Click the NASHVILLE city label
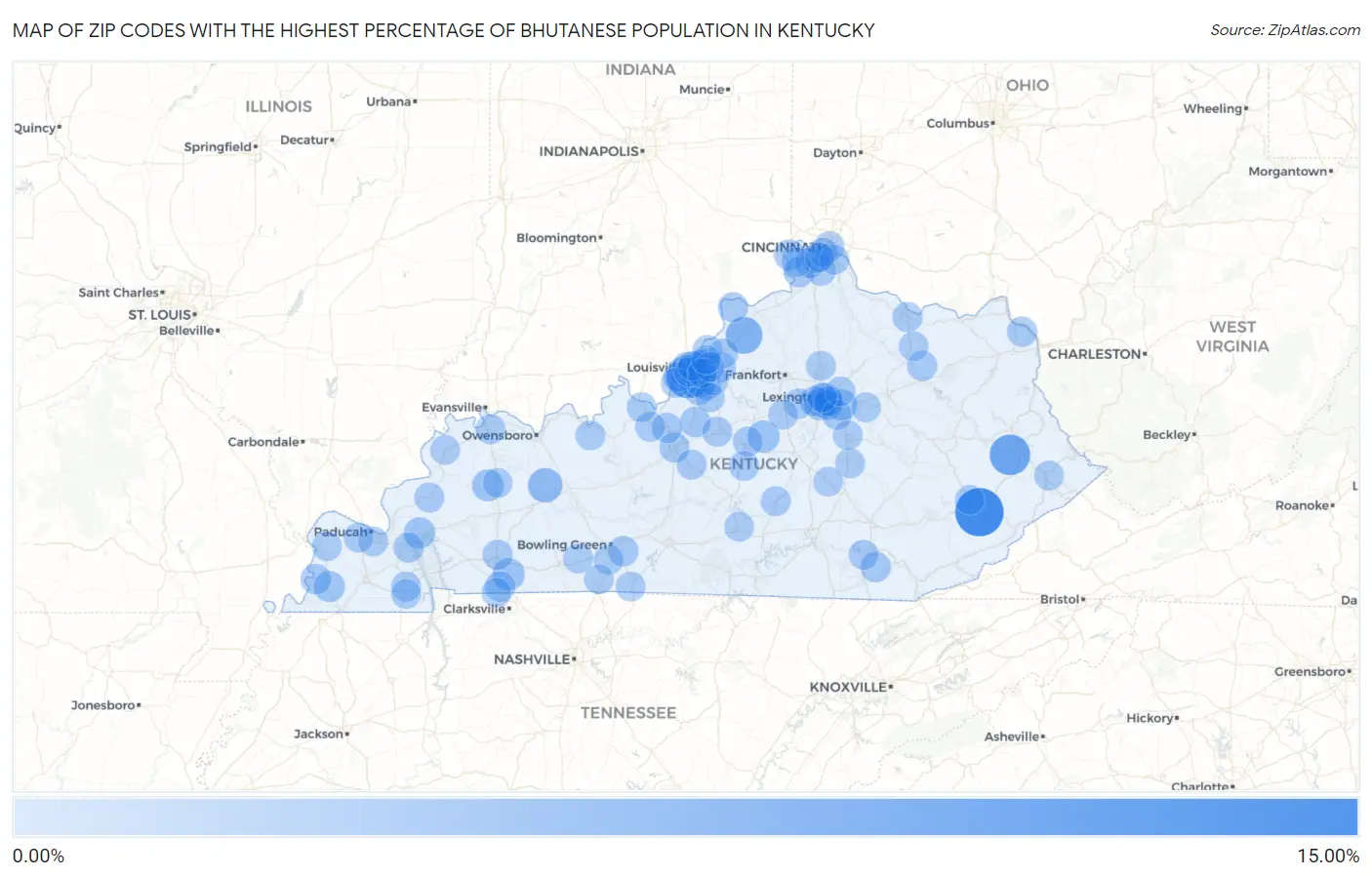Viewport: 1372px width, 877px height. pos(532,659)
